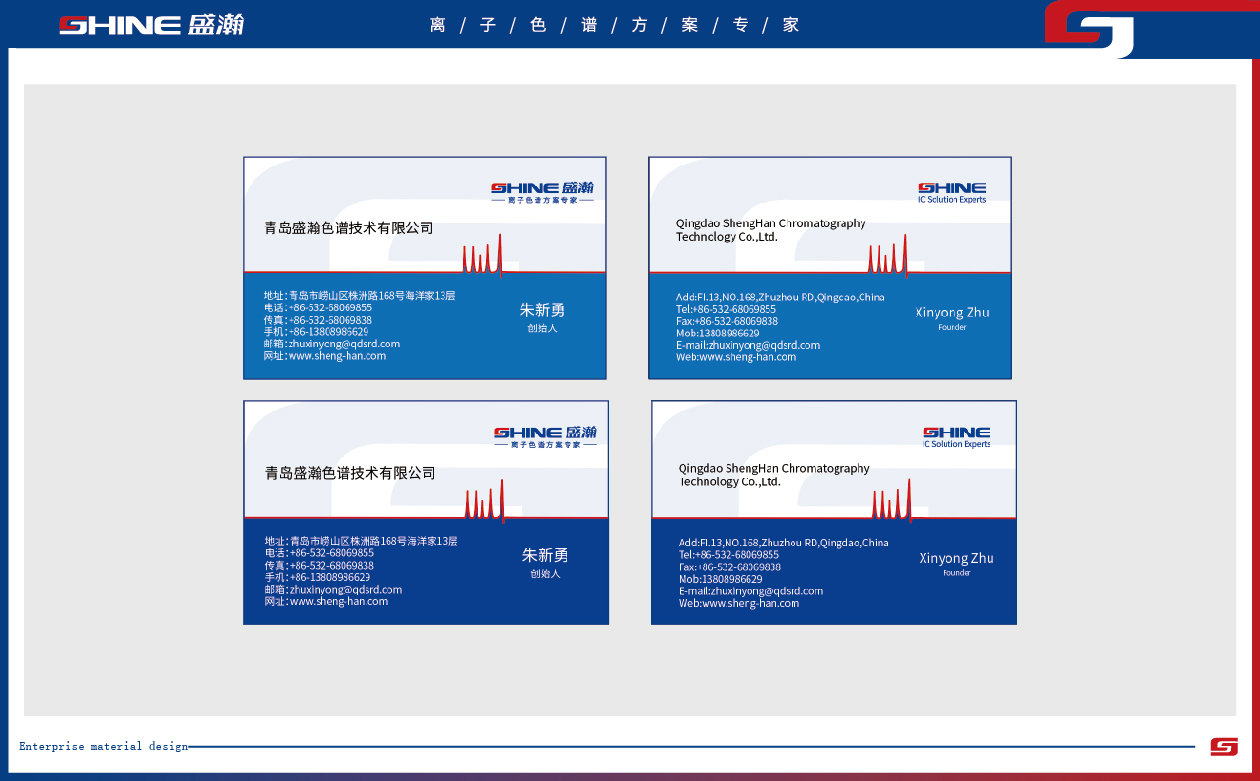Select 青岛盛瀚色谱技术有限公司 on navy Chinese card
The width and height of the screenshot is (1260, 781).
350,473
